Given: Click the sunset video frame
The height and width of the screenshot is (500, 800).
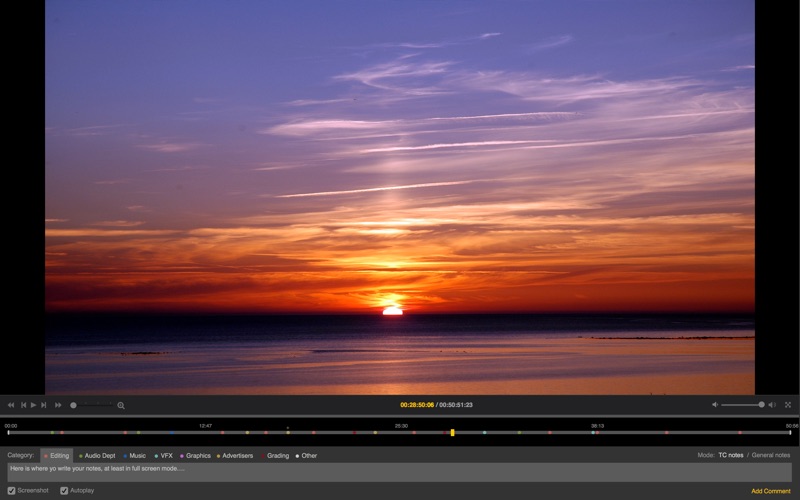Looking at the screenshot, I should pyautogui.click(x=399, y=197).
